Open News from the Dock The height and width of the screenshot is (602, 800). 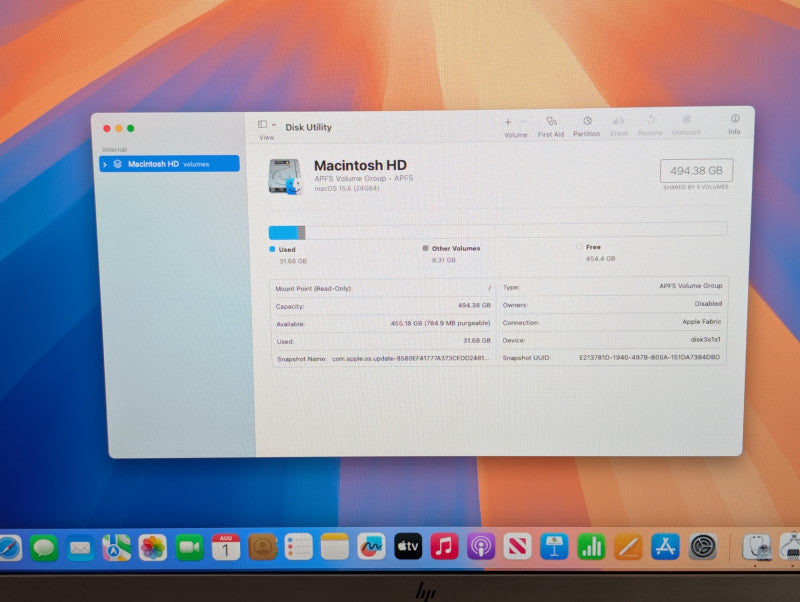click(517, 546)
